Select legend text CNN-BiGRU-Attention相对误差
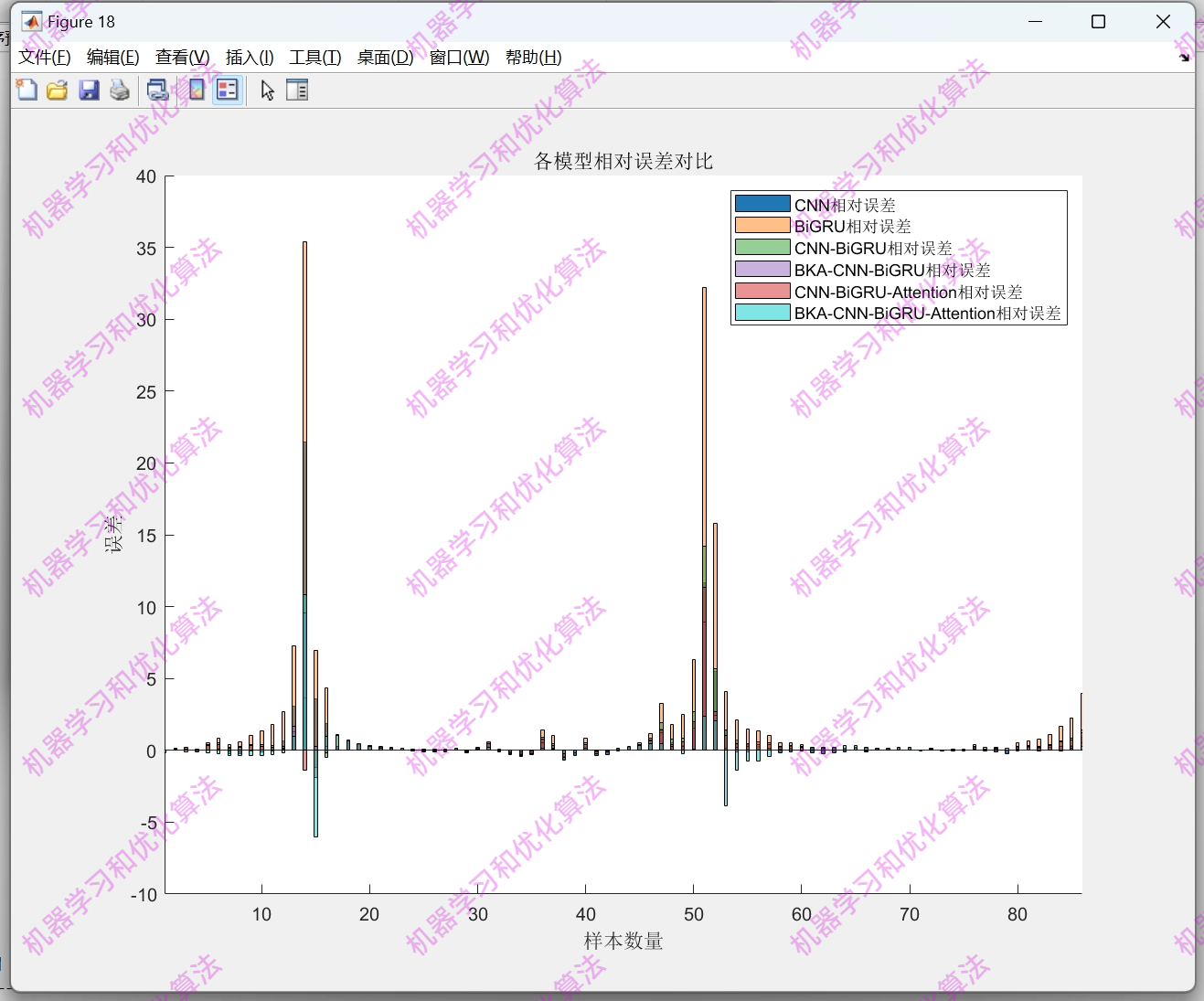Screen dimensions: 1204x1001 [909, 292]
